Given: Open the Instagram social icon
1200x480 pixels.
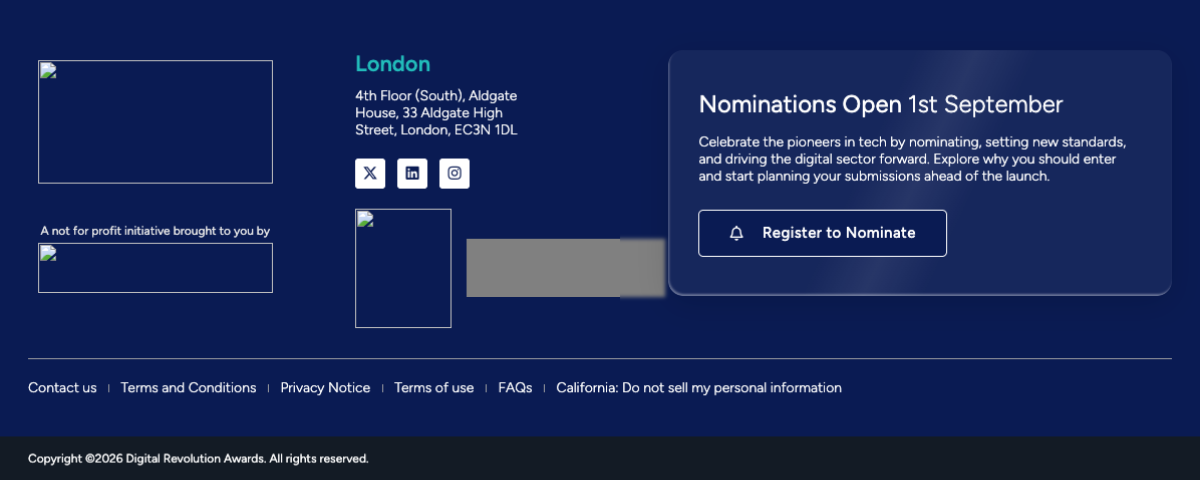Looking at the screenshot, I should pyautogui.click(x=454, y=173).
